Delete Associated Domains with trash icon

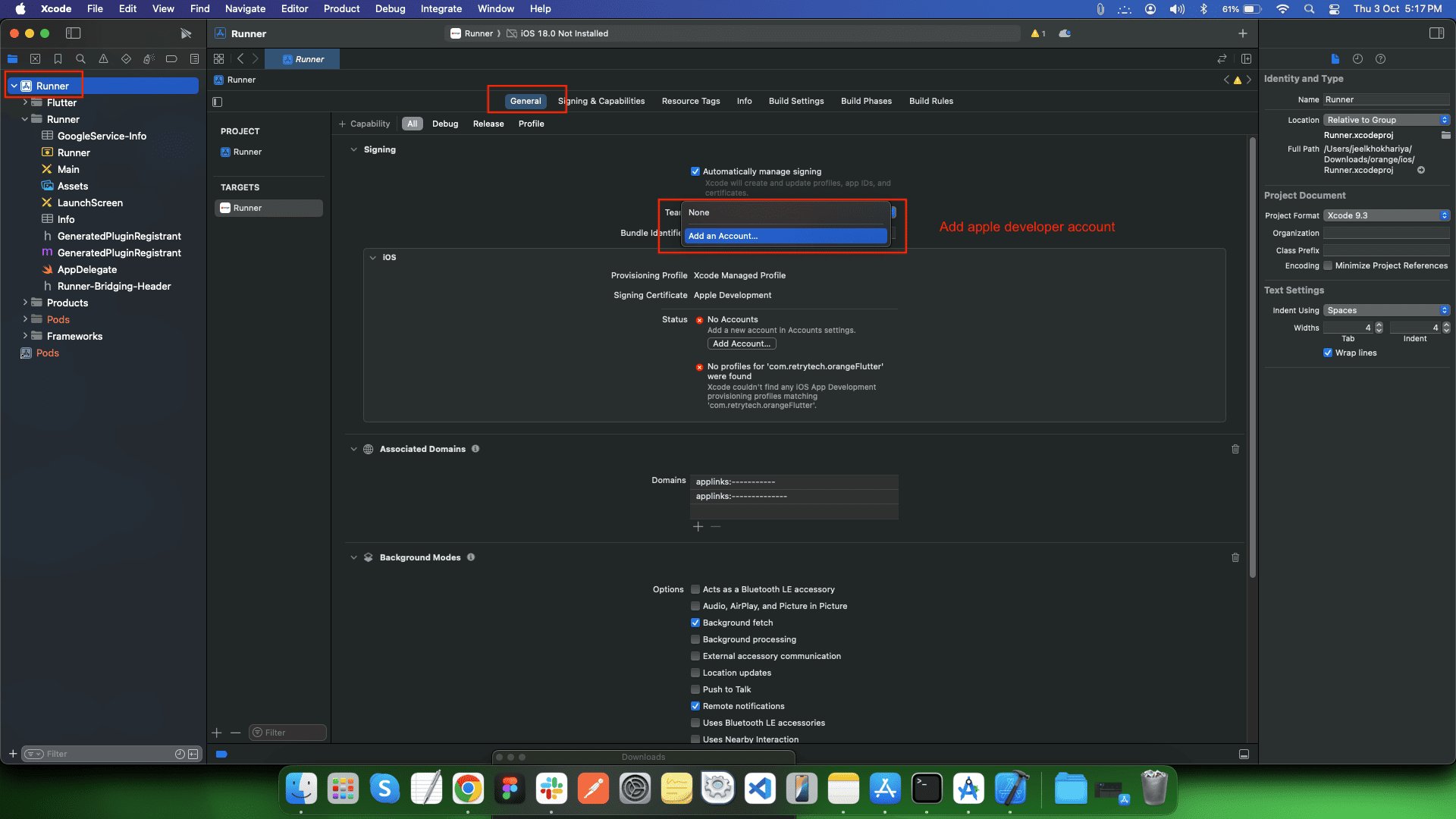[x=1235, y=449]
